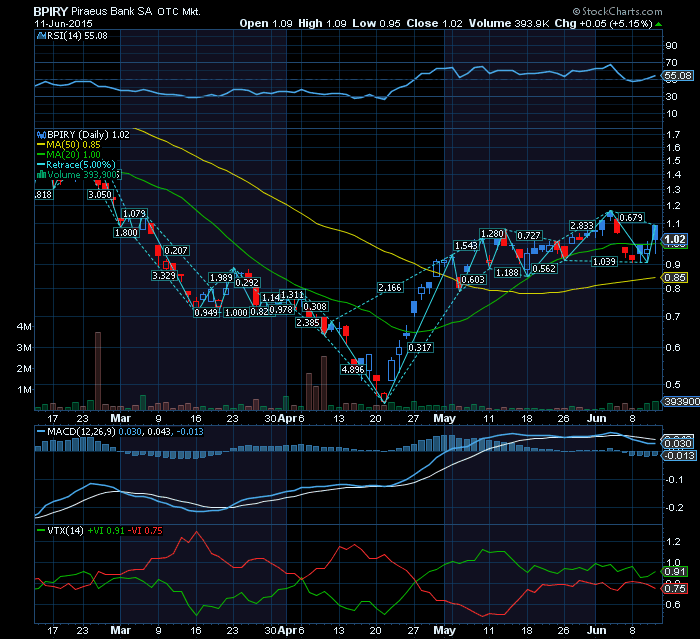Click the 2.166 retracement label
This screenshot has width=700, height=639.
pos(390,288)
